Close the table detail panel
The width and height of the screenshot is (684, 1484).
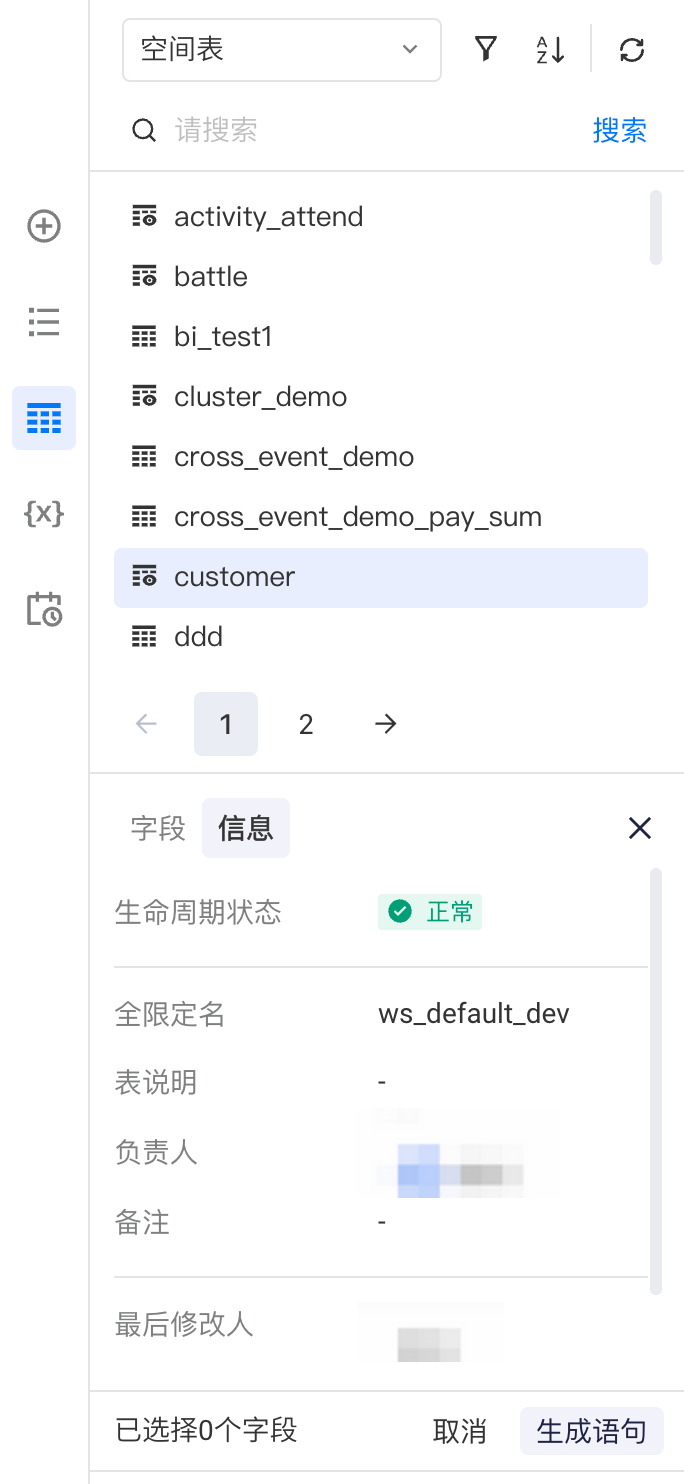pyautogui.click(x=640, y=827)
